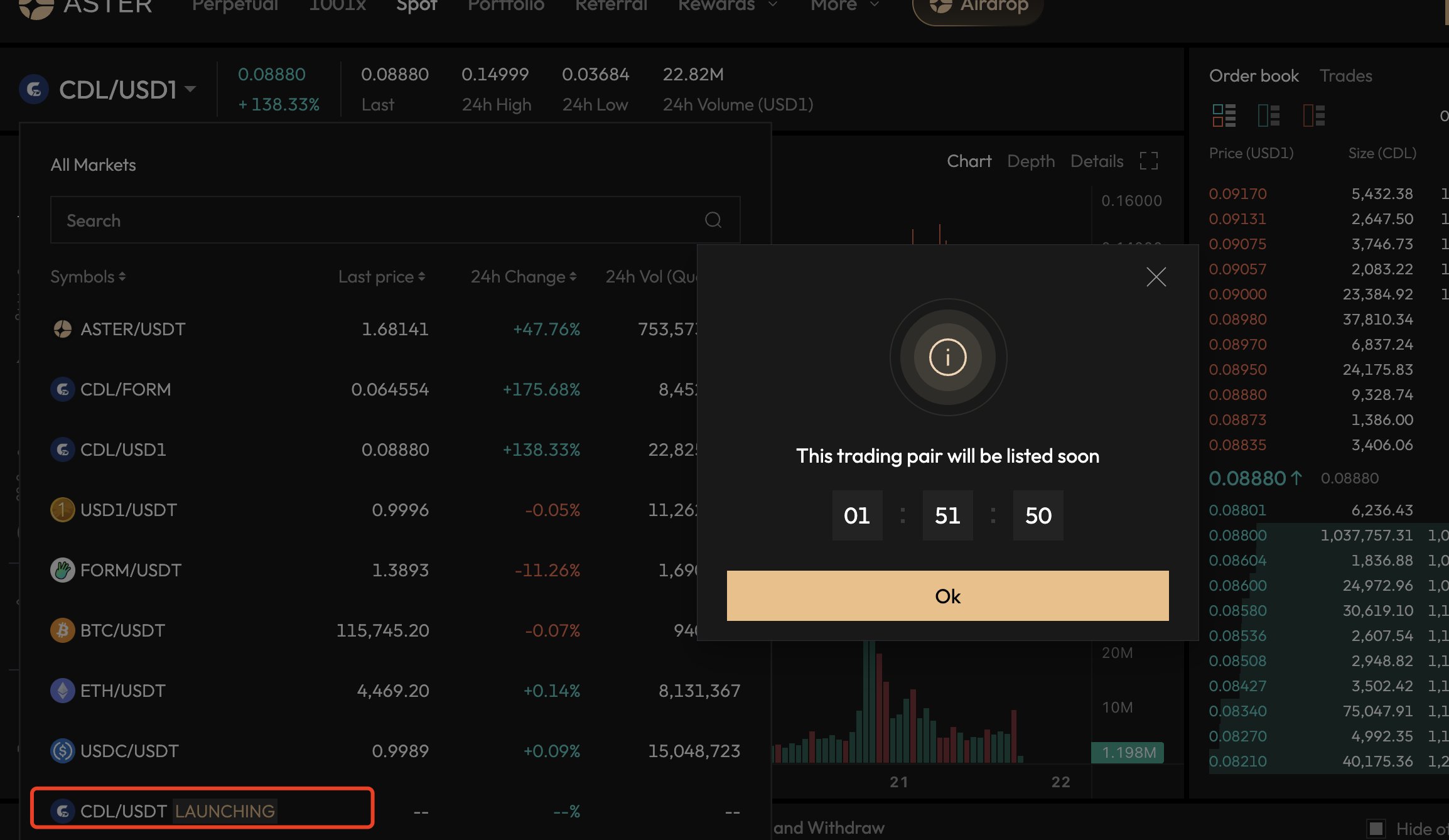Close the listing-soon dialog with the X
The image size is (1449, 840).
(x=1156, y=277)
